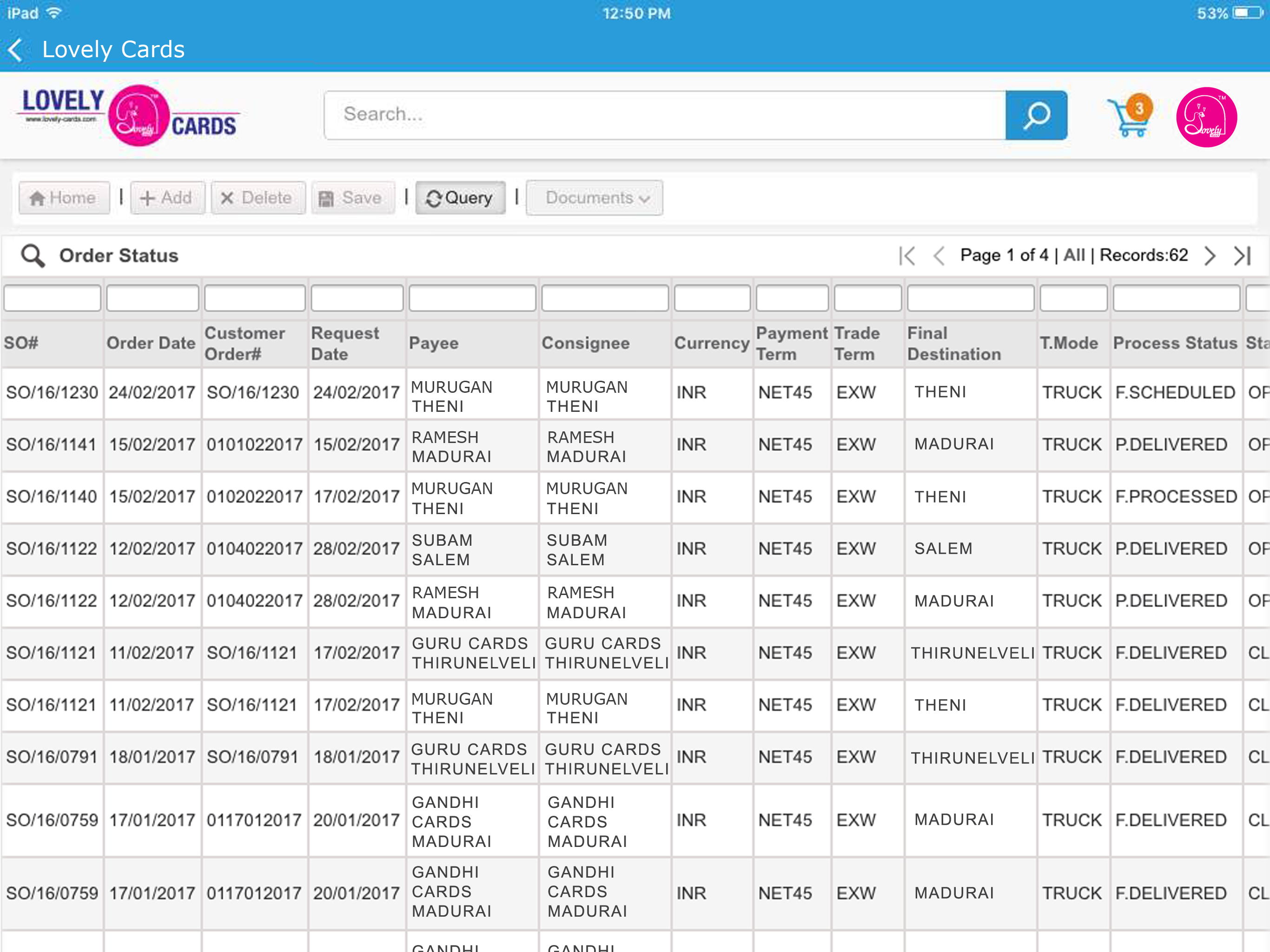Screen dimensions: 1270x952
Task: Click the All records link in pager
Action: [x=1074, y=255]
